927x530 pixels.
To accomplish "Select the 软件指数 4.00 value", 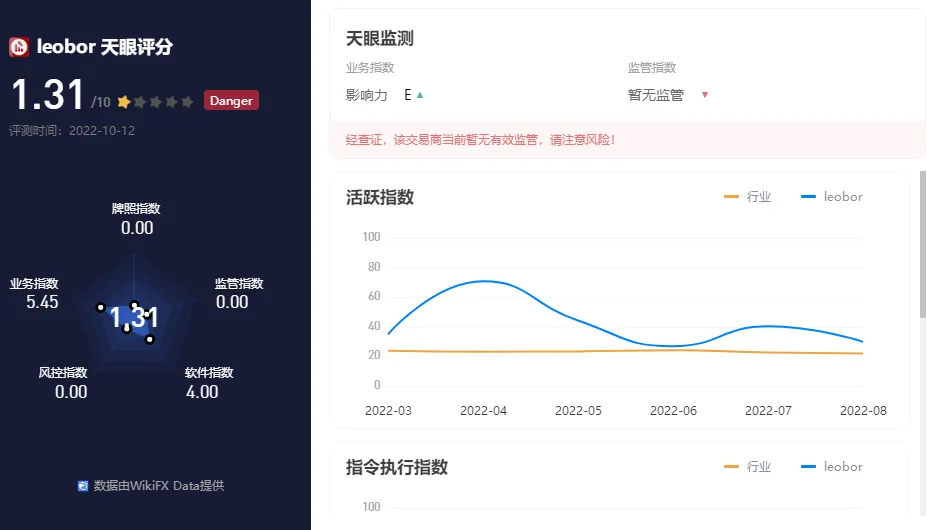I will (202, 392).
